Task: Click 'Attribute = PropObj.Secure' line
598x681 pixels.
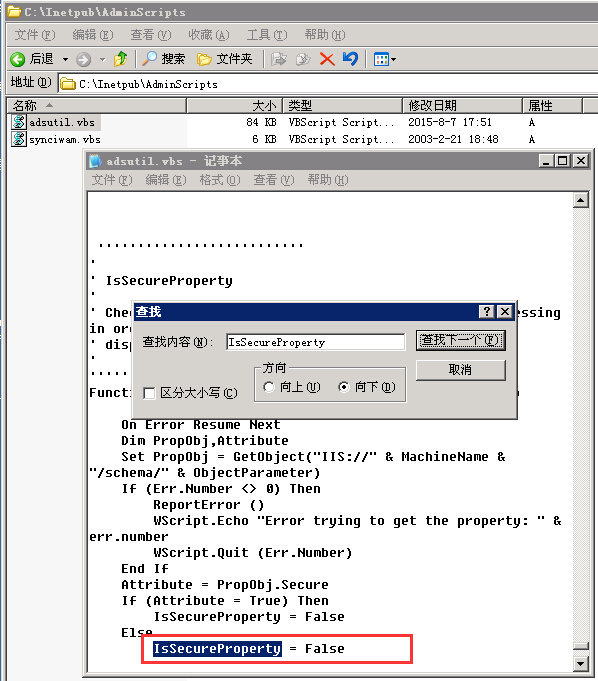Action: [x=225, y=585]
